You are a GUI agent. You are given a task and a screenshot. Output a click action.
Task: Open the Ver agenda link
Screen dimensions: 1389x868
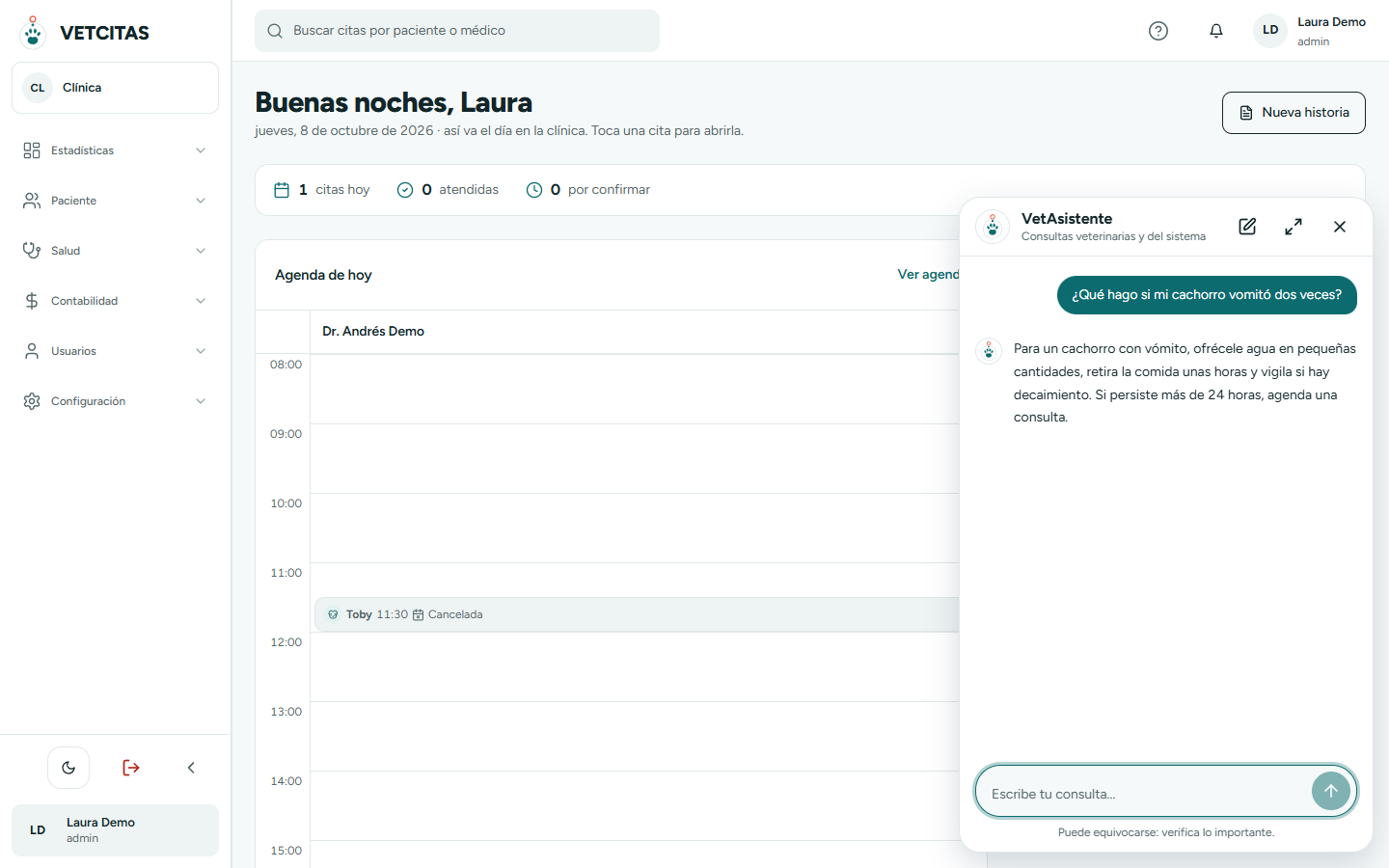tap(928, 275)
